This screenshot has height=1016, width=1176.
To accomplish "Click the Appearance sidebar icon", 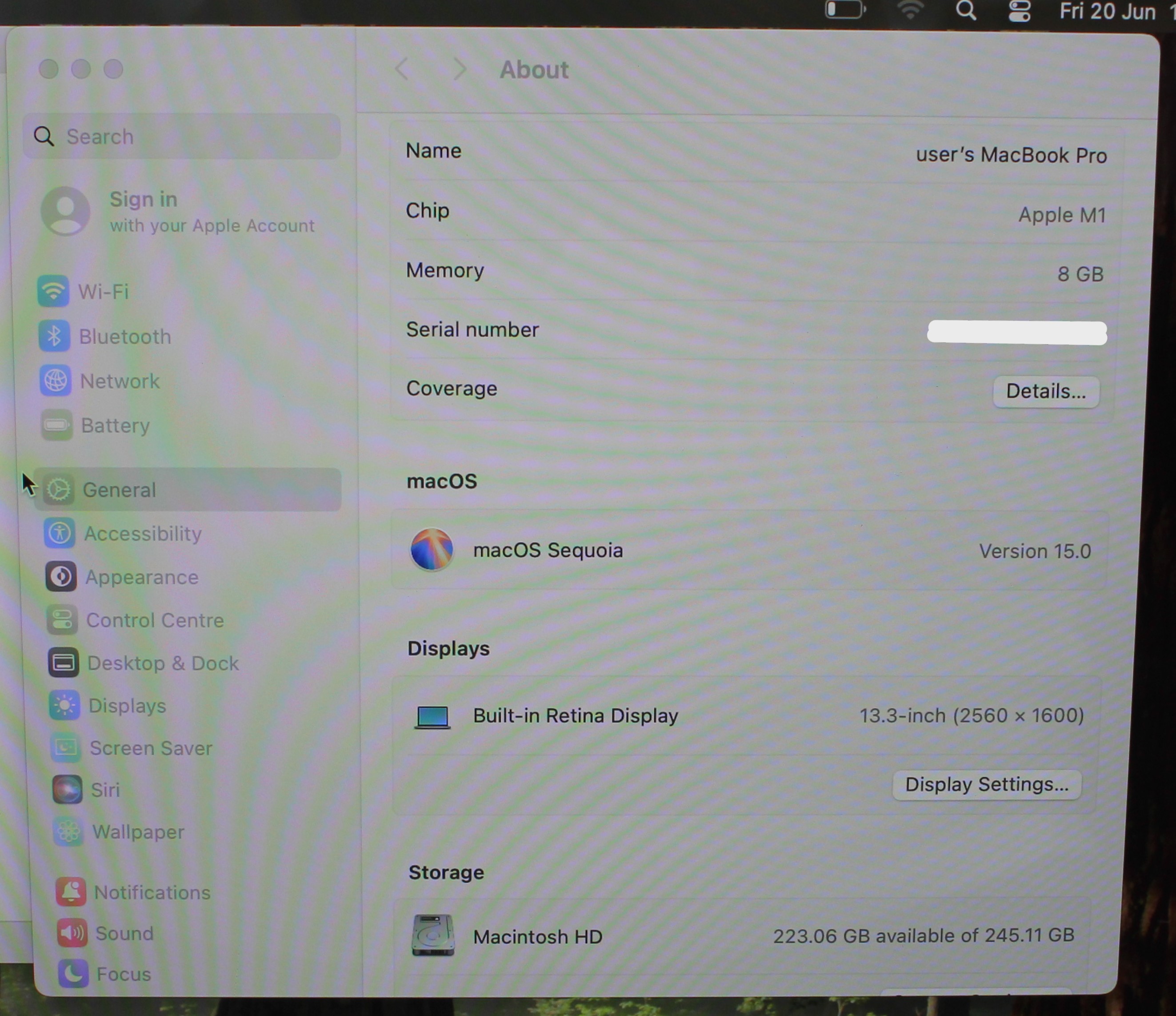I will [61, 576].
